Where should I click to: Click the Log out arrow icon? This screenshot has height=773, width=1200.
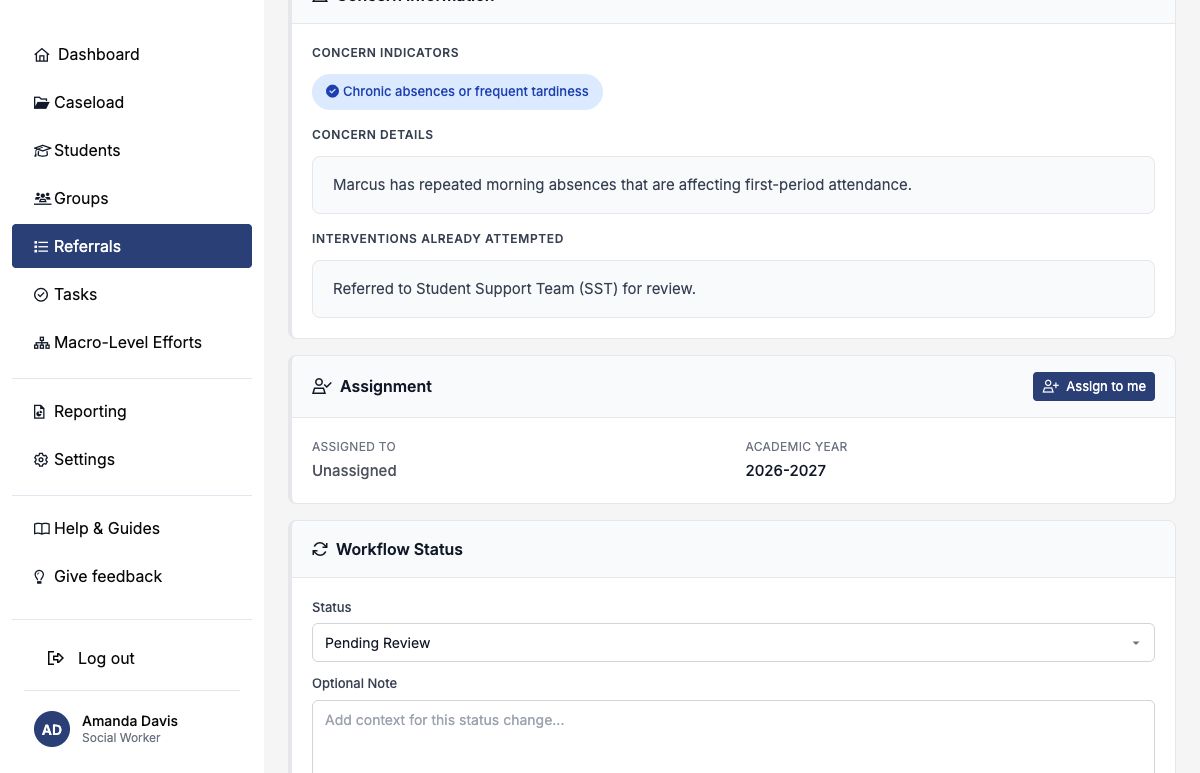tap(56, 658)
